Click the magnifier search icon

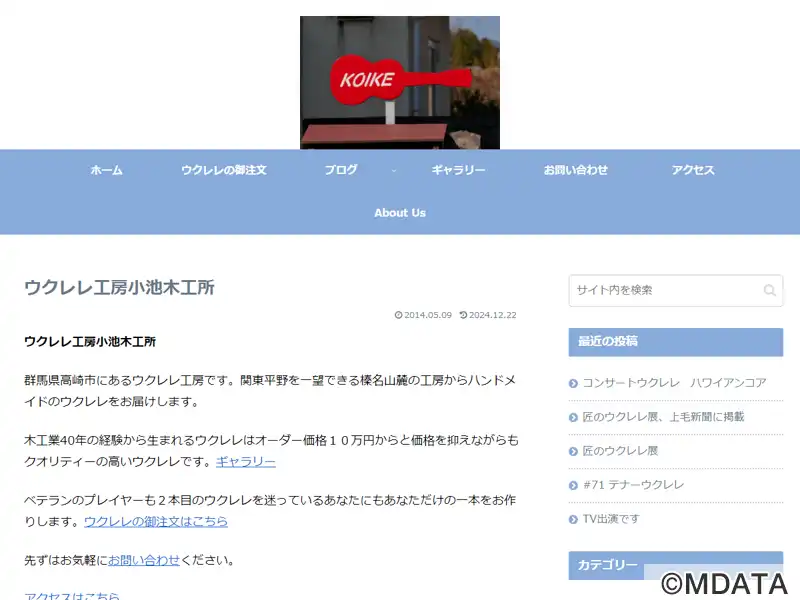(769, 290)
